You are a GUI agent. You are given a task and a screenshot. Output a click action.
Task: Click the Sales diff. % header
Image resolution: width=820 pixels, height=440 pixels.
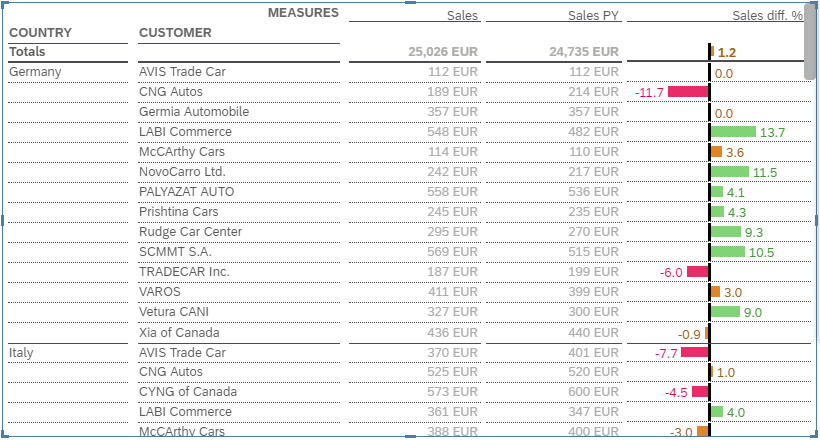(767, 16)
